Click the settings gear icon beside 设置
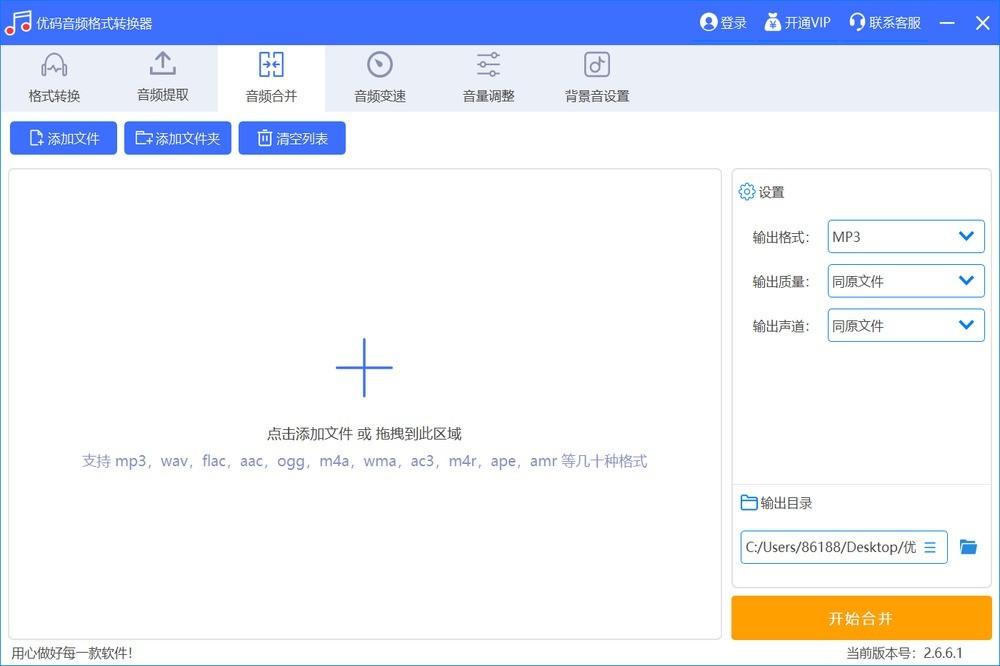Screen dimensions: 1000x666 click(747, 192)
